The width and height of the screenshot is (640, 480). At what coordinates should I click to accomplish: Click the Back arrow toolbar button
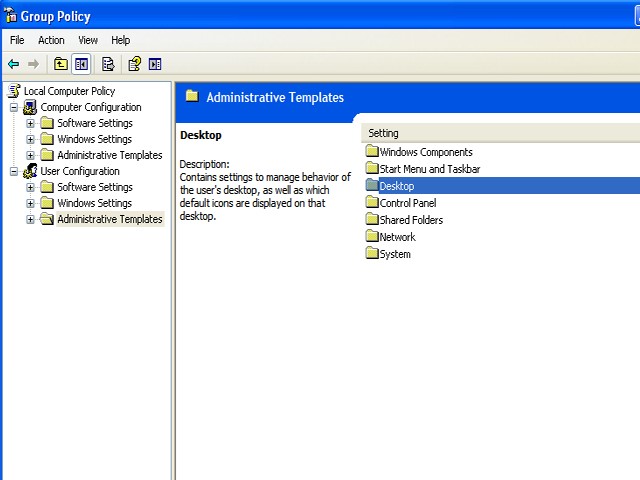(13, 64)
